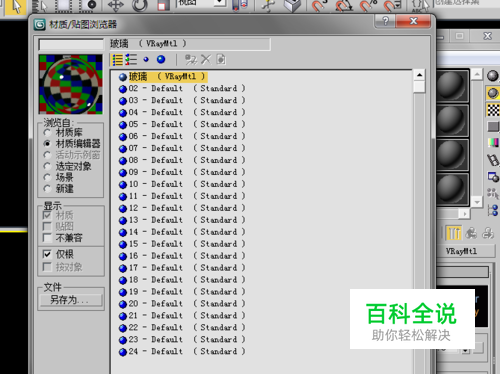Select the 02 - Default material entry
This screenshot has height=374, width=500.
pyautogui.click(x=182, y=88)
